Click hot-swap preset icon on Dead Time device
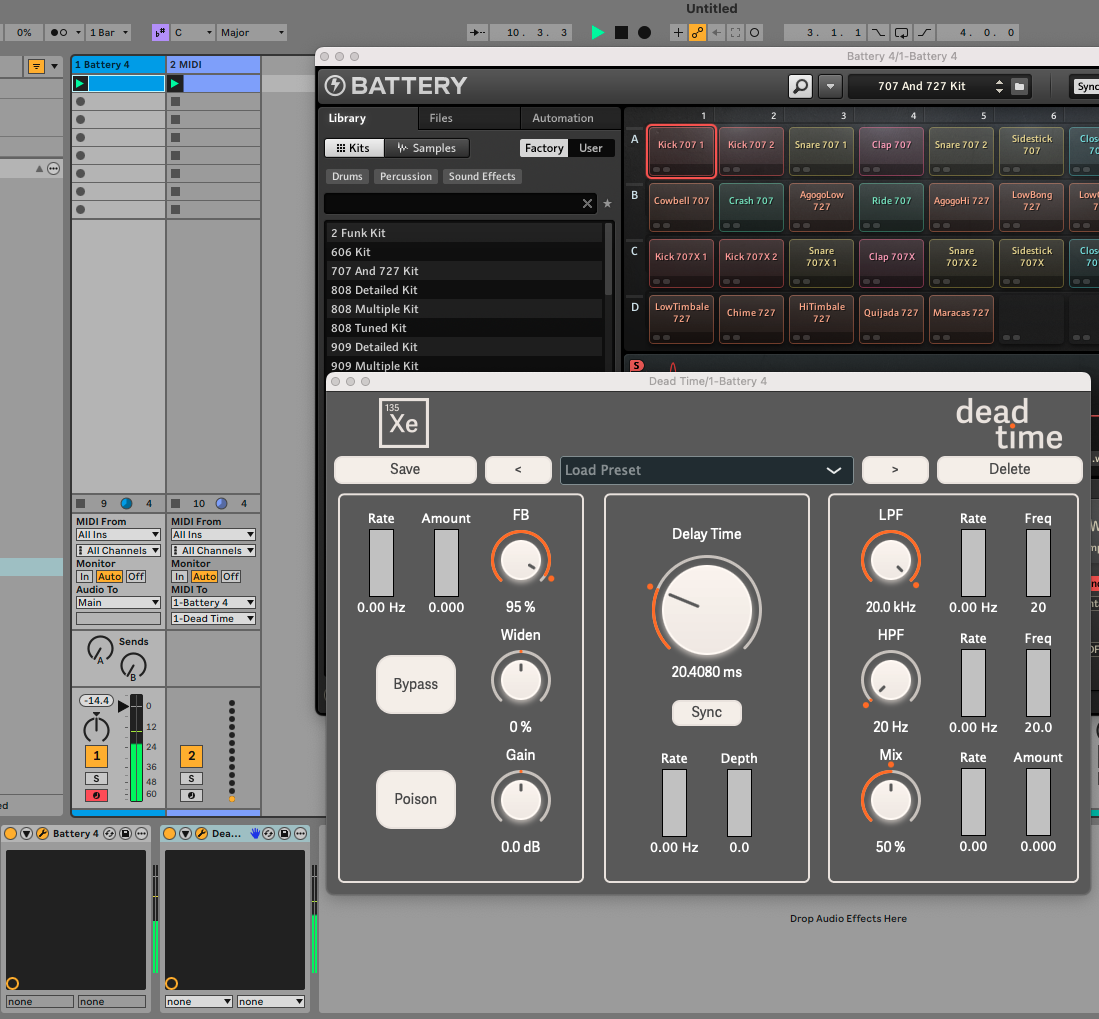The height and width of the screenshot is (1019, 1099). [268, 833]
